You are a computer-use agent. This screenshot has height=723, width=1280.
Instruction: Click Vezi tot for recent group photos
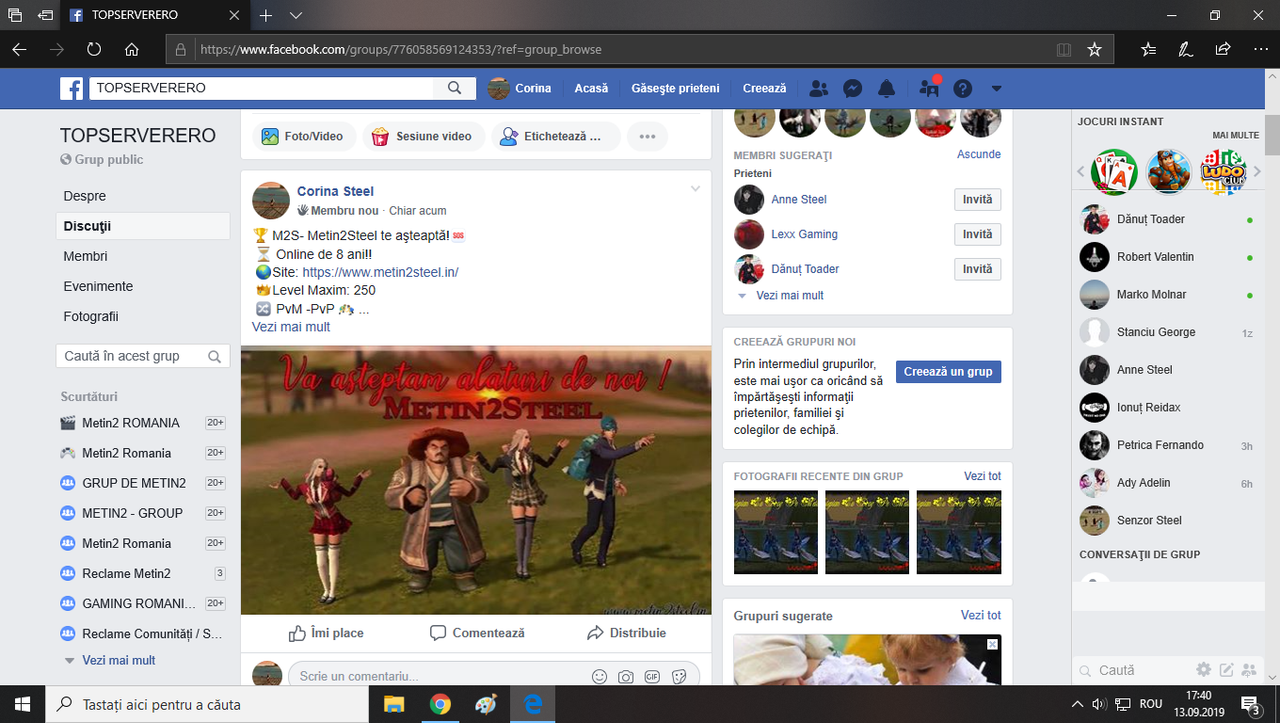[x=982, y=476]
